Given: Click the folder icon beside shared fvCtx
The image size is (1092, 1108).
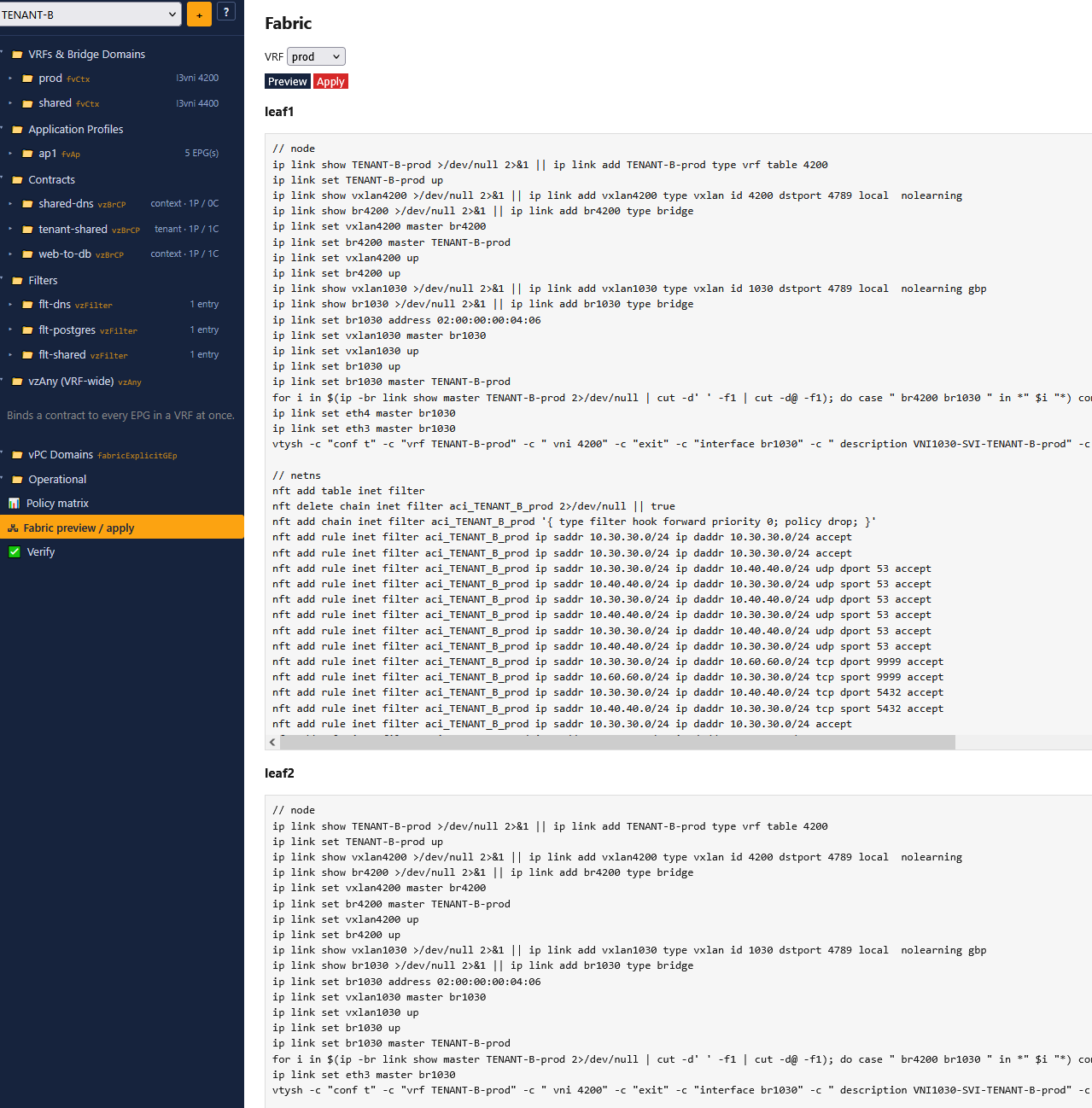Looking at the screenshot, I should point(27,103).
